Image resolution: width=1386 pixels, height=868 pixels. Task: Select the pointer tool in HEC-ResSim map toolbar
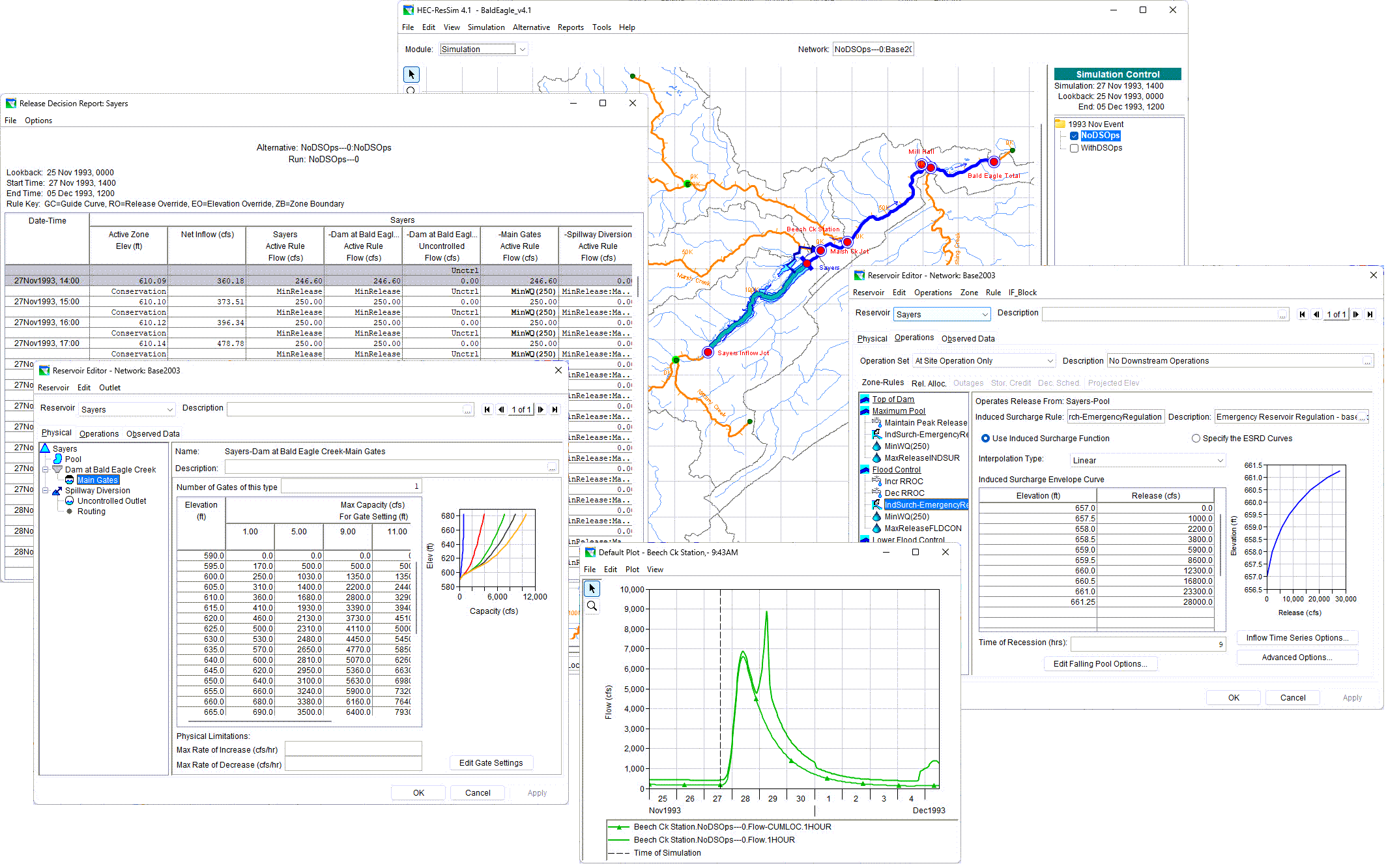(x=411, y=74)
